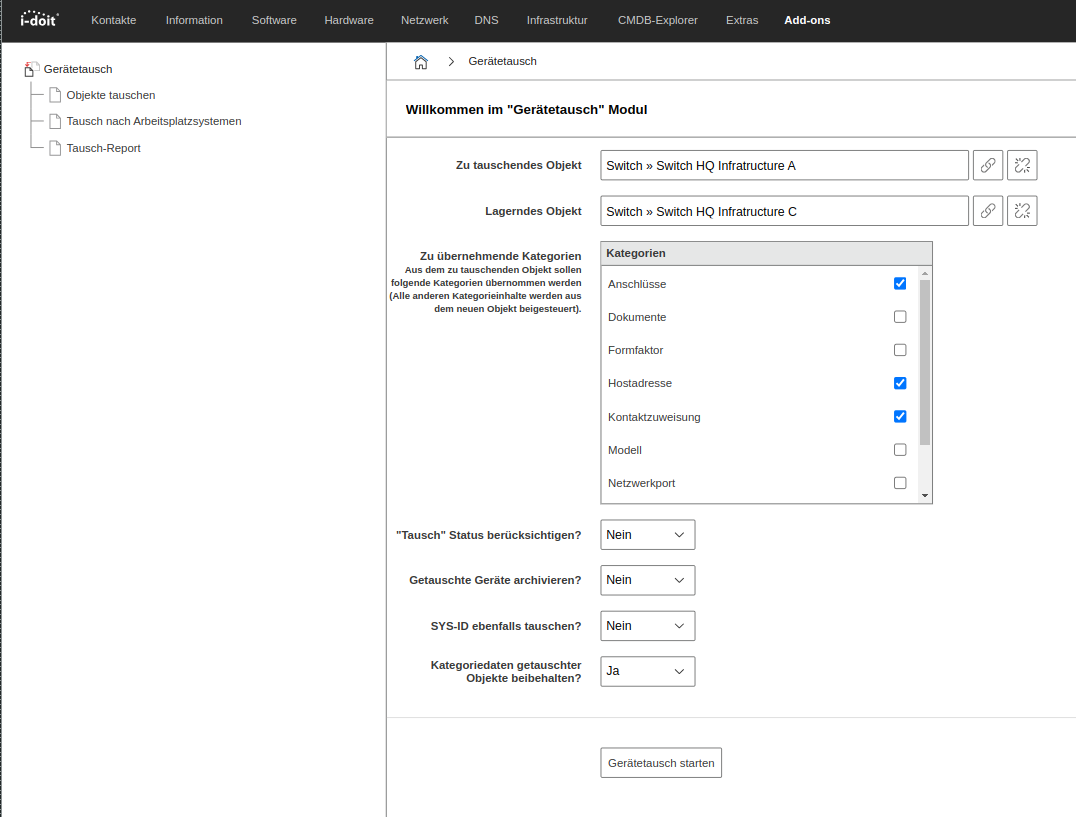Click the Kategorien list header
This screenshot has width=1076, height=817.
766,253
